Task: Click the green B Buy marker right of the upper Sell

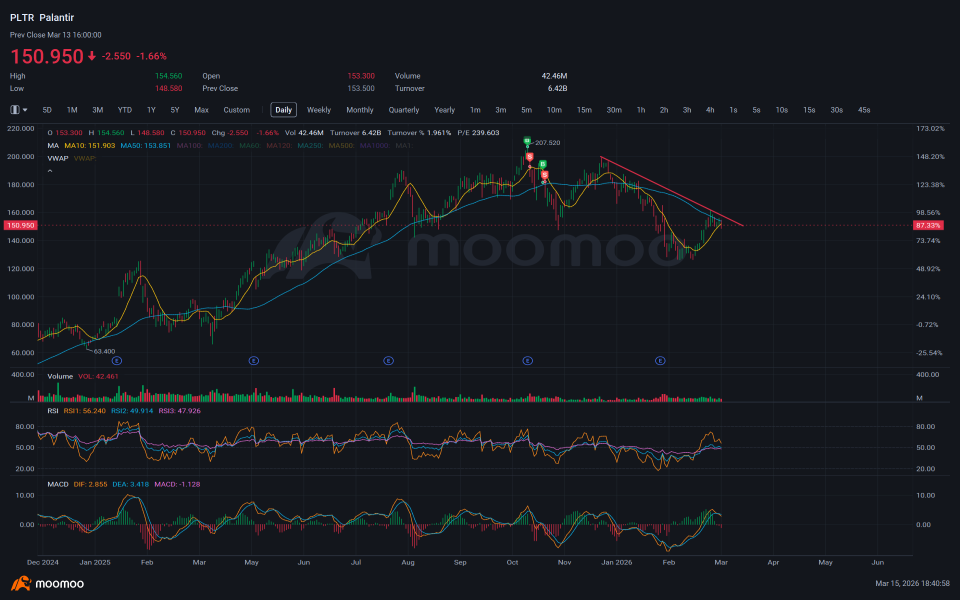Action: coord(542,165)
